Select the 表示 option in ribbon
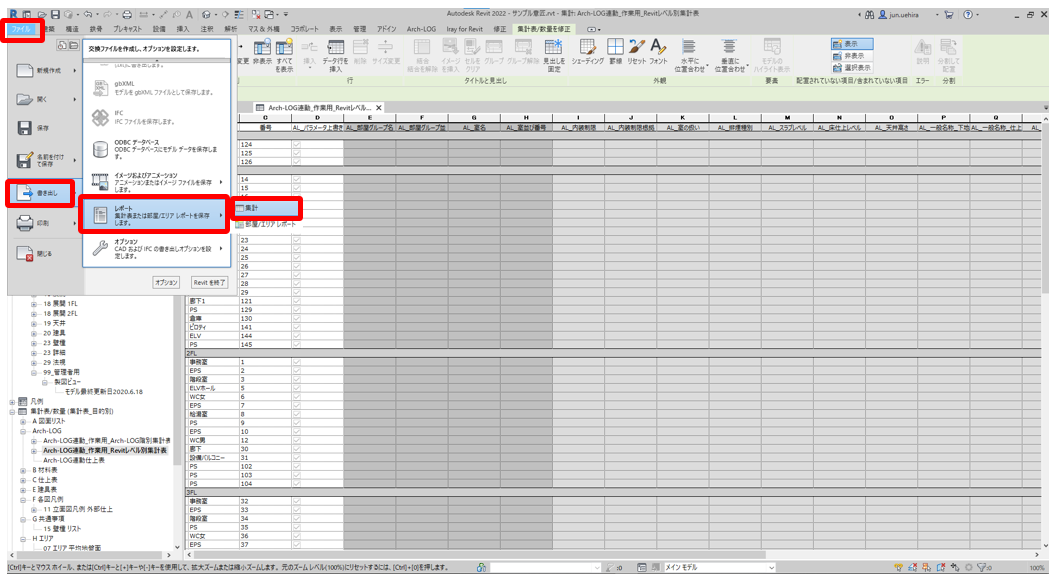Screen dimensions: 1055x578 (x=852, y=44)
